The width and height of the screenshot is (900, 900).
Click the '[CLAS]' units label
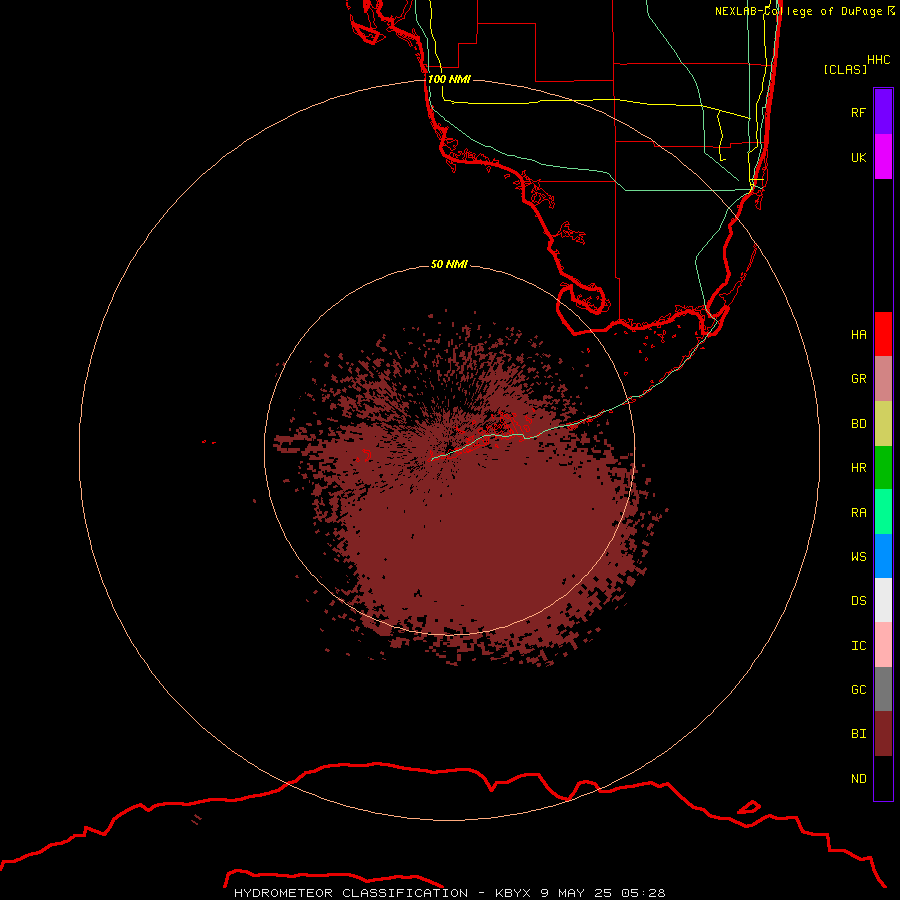click(x=845, y=70)
